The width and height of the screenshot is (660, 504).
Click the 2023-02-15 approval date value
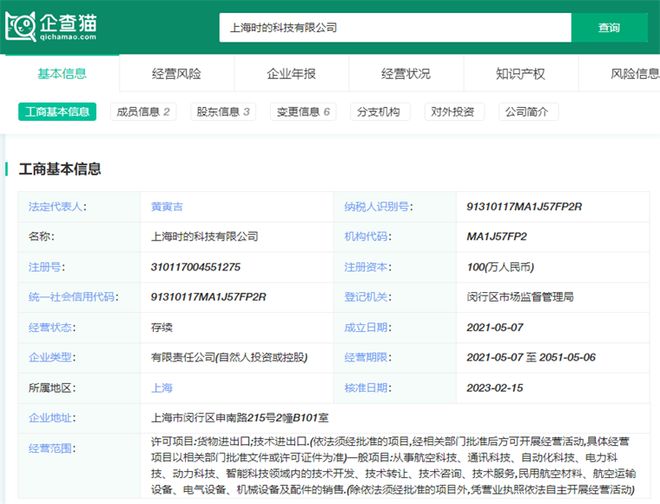click(x=495, y=388)
